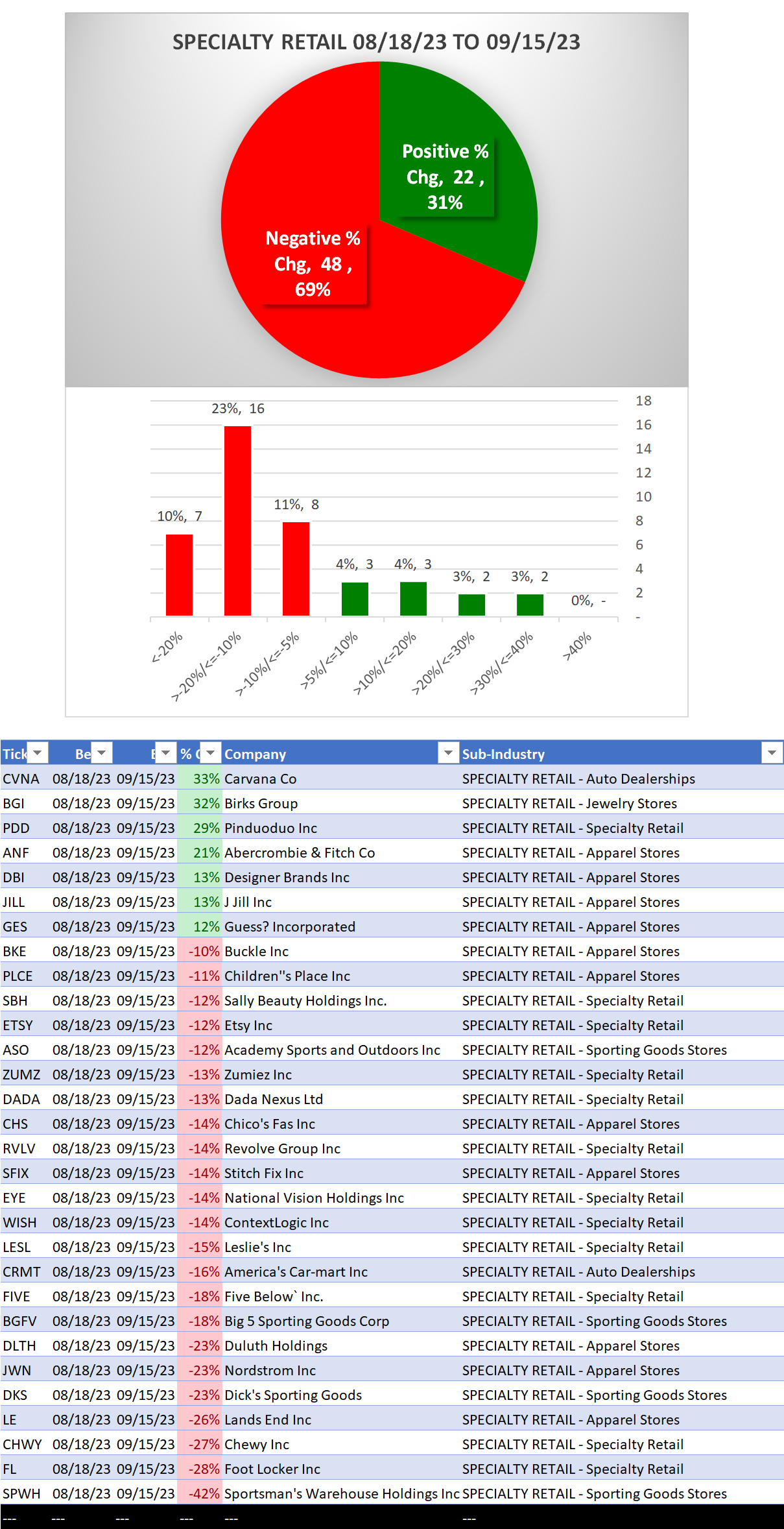Select Carvana's Auto Dealerships sub-industry cell
This screenshot has height=1529, width=784.
[x=622, y=778]
